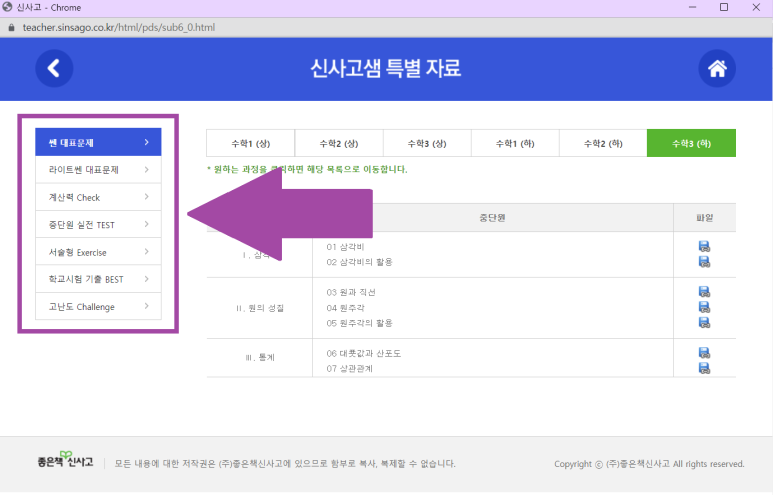
Task: Minimize the Chrome window
Action: tap(693, 7)
